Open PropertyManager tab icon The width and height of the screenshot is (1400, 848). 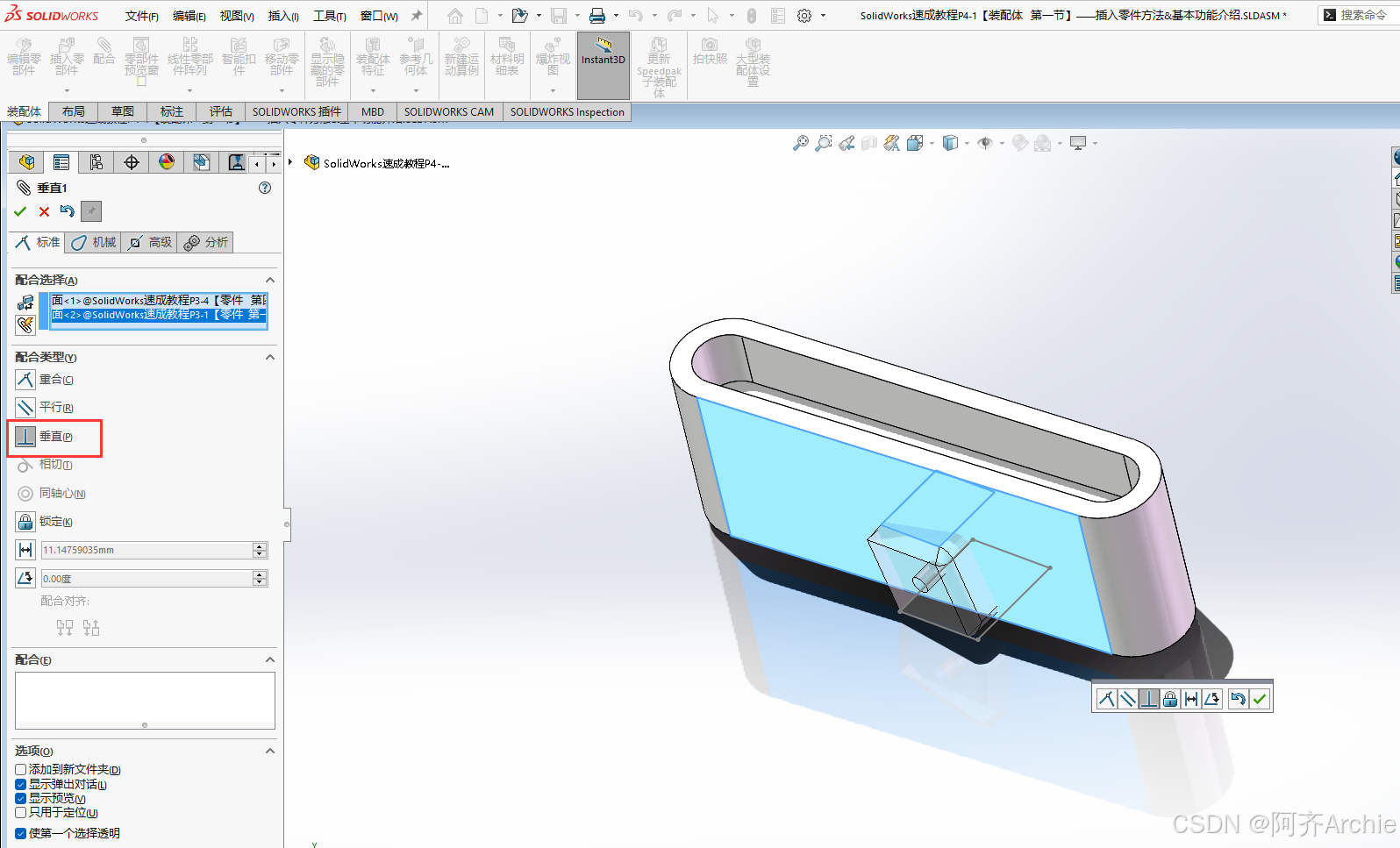61,162
